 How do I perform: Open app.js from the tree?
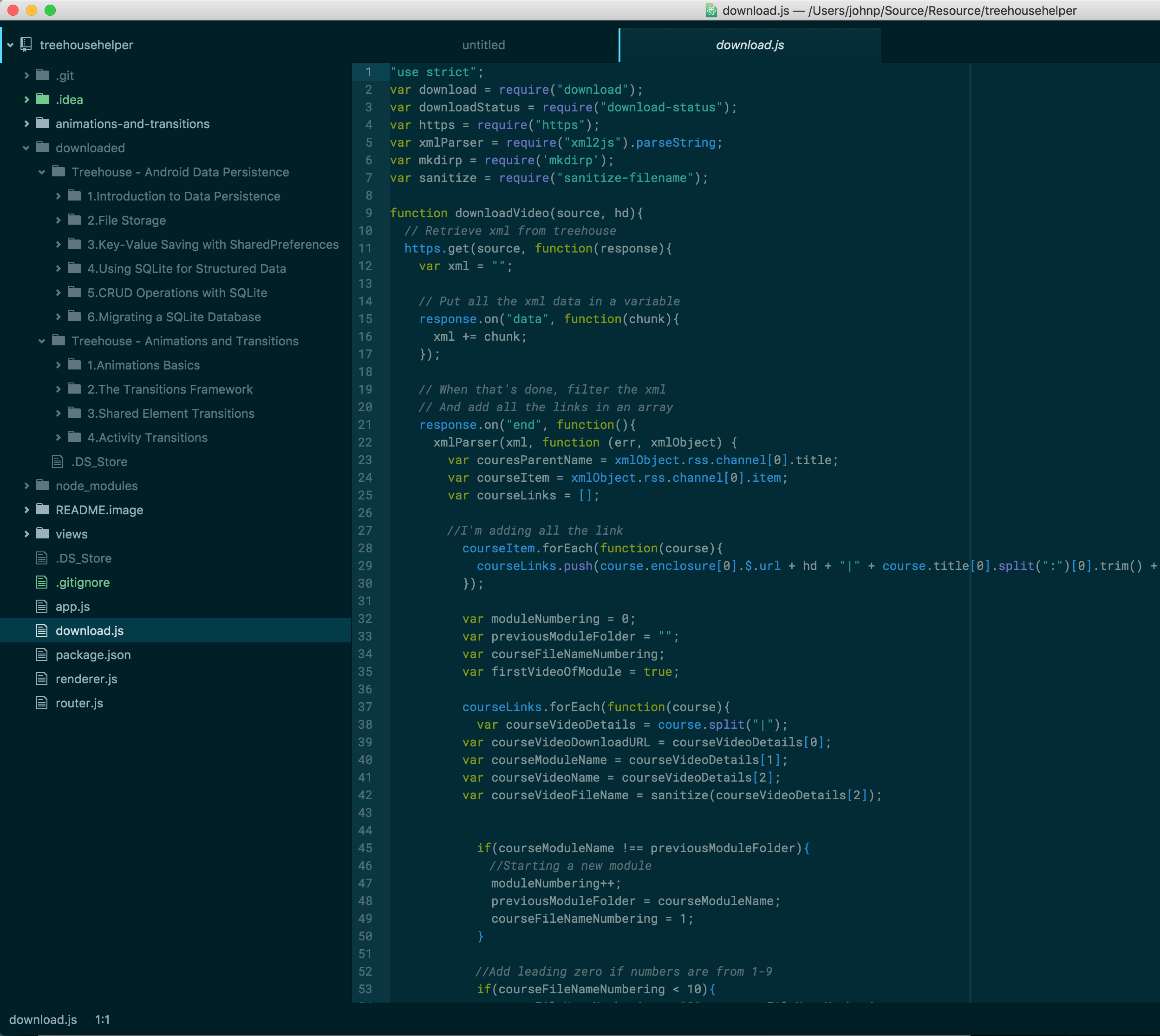pos(72,606)
